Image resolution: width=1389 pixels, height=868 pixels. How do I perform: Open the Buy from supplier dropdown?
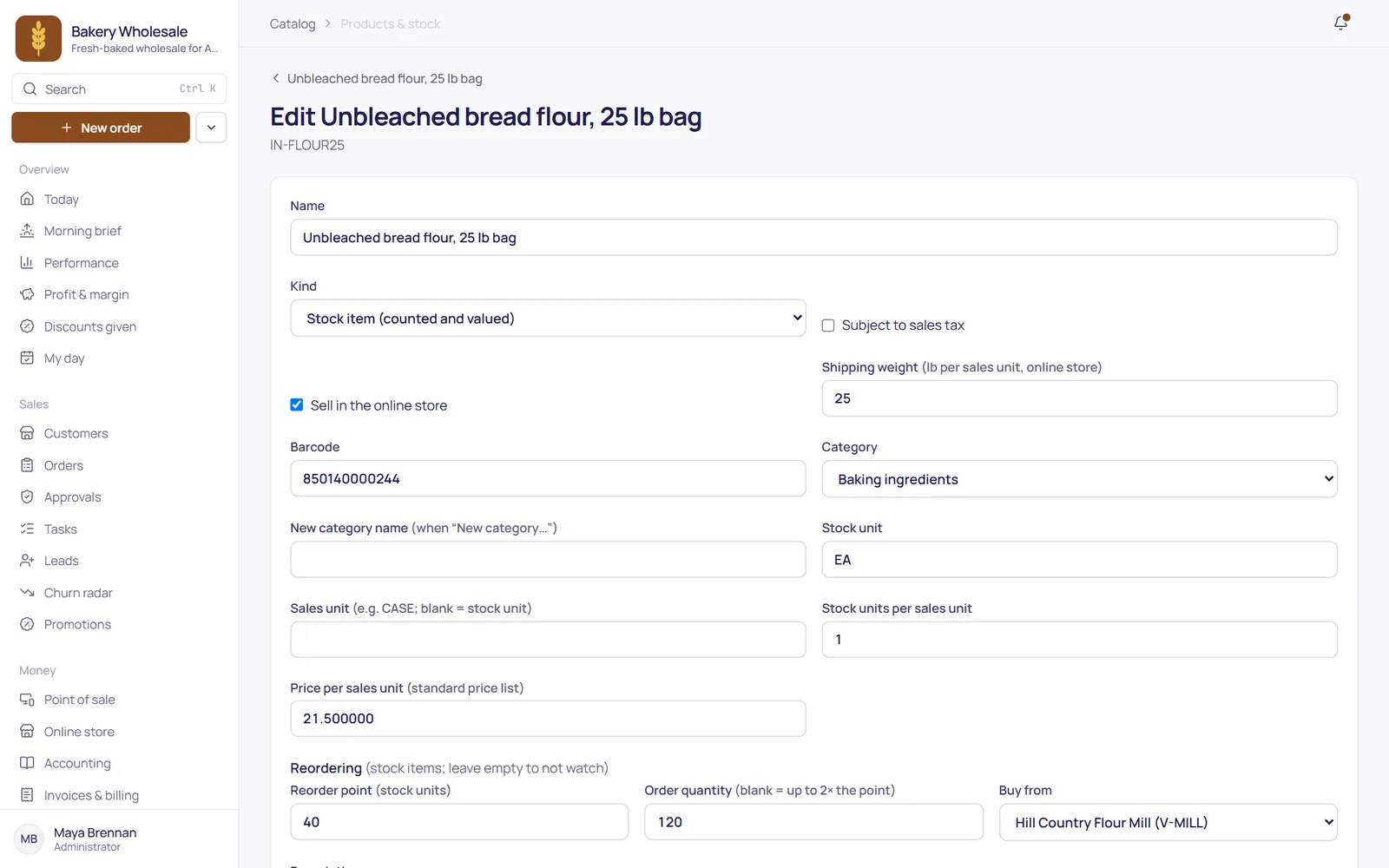click(x=1168, y=822)
